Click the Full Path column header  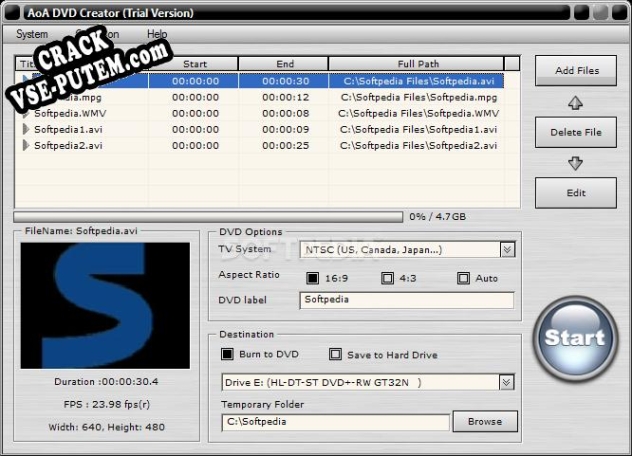(x=416, y=64)
